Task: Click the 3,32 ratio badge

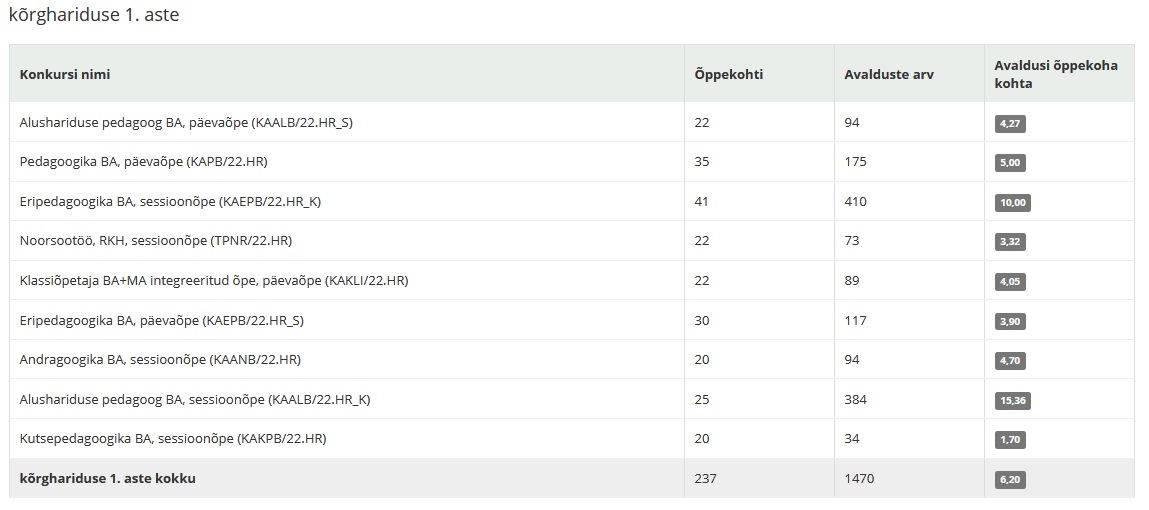Action: point(1010,243)
